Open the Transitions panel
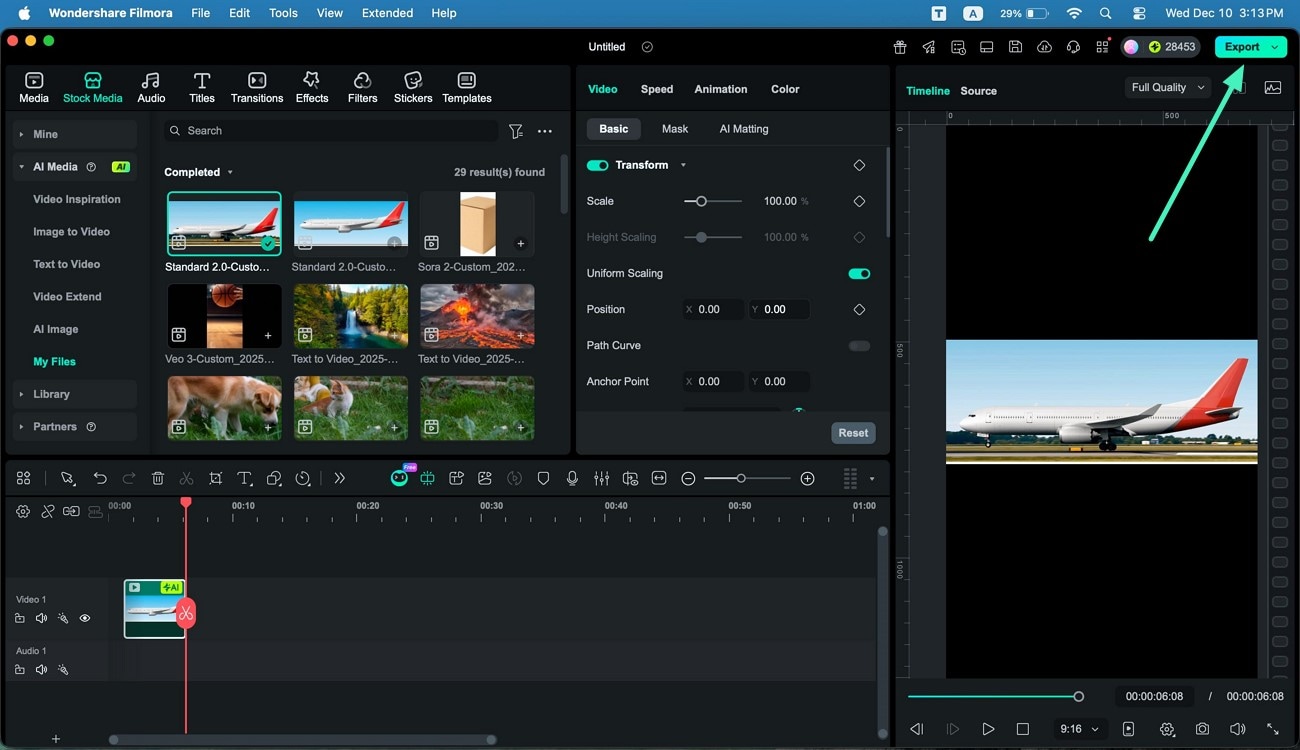This screenshot has width=1300, height=750. [256, 85]
